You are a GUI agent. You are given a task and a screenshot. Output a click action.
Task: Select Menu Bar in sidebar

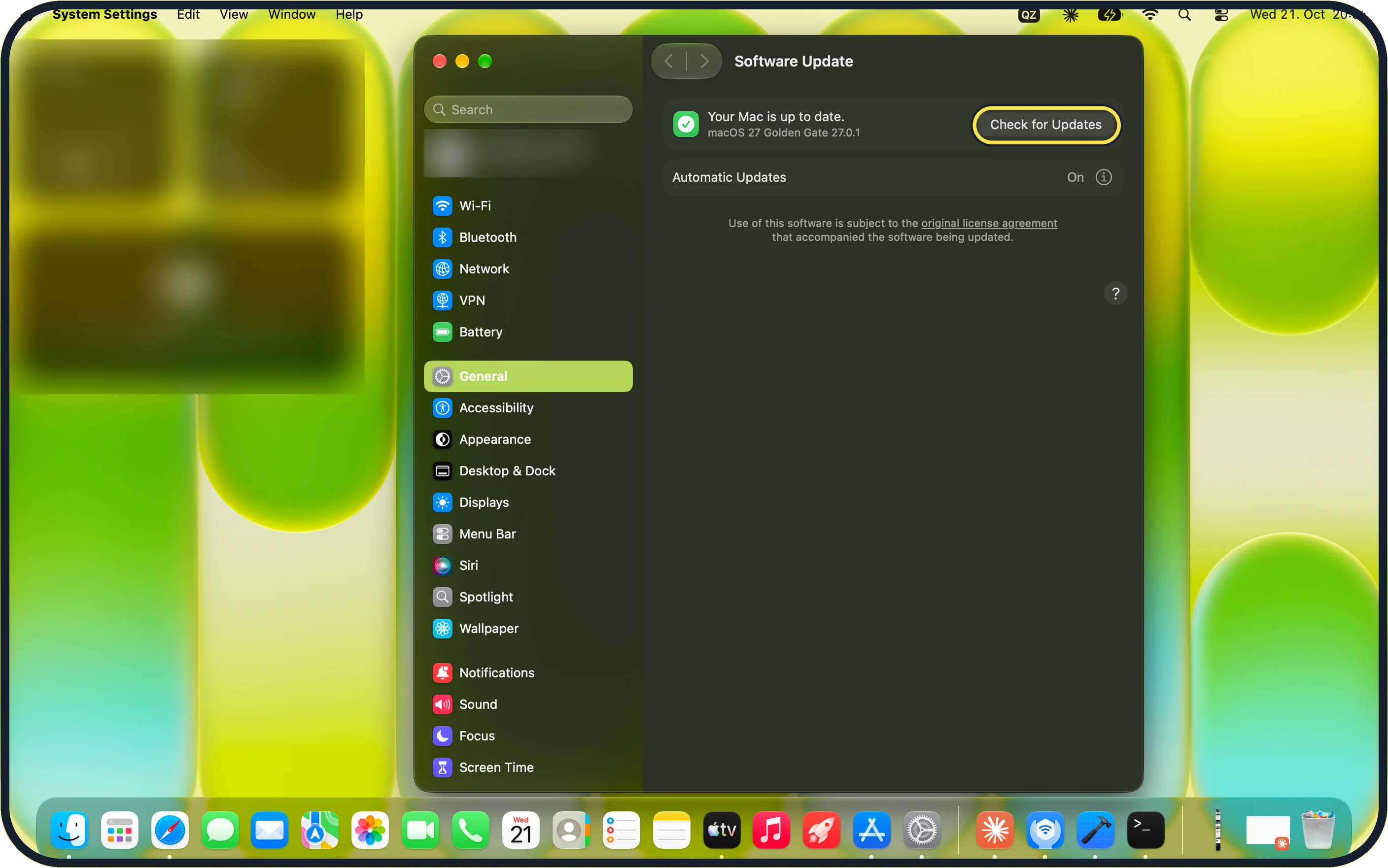[x=528, y=534]
